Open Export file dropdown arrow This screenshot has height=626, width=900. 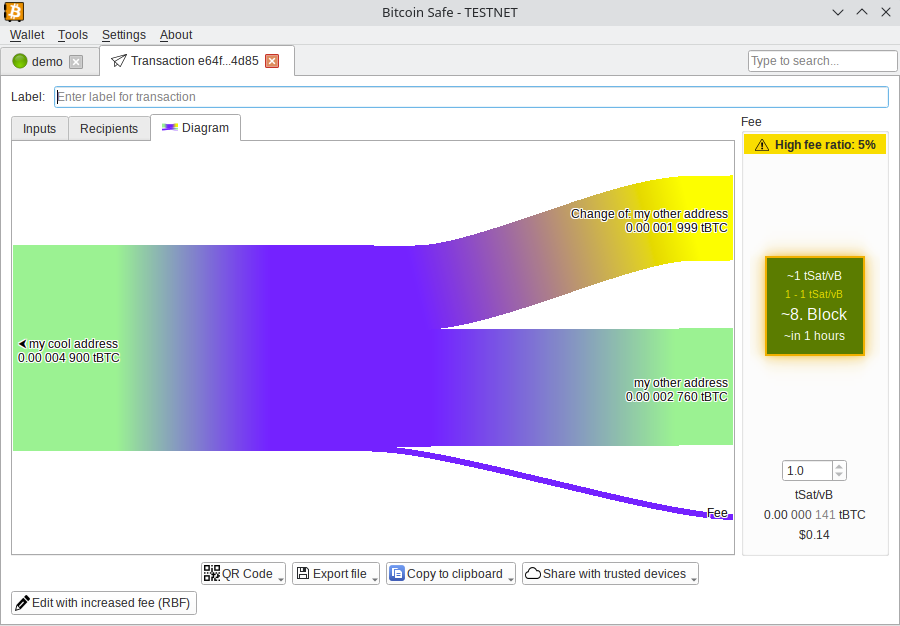coord(375,579)
